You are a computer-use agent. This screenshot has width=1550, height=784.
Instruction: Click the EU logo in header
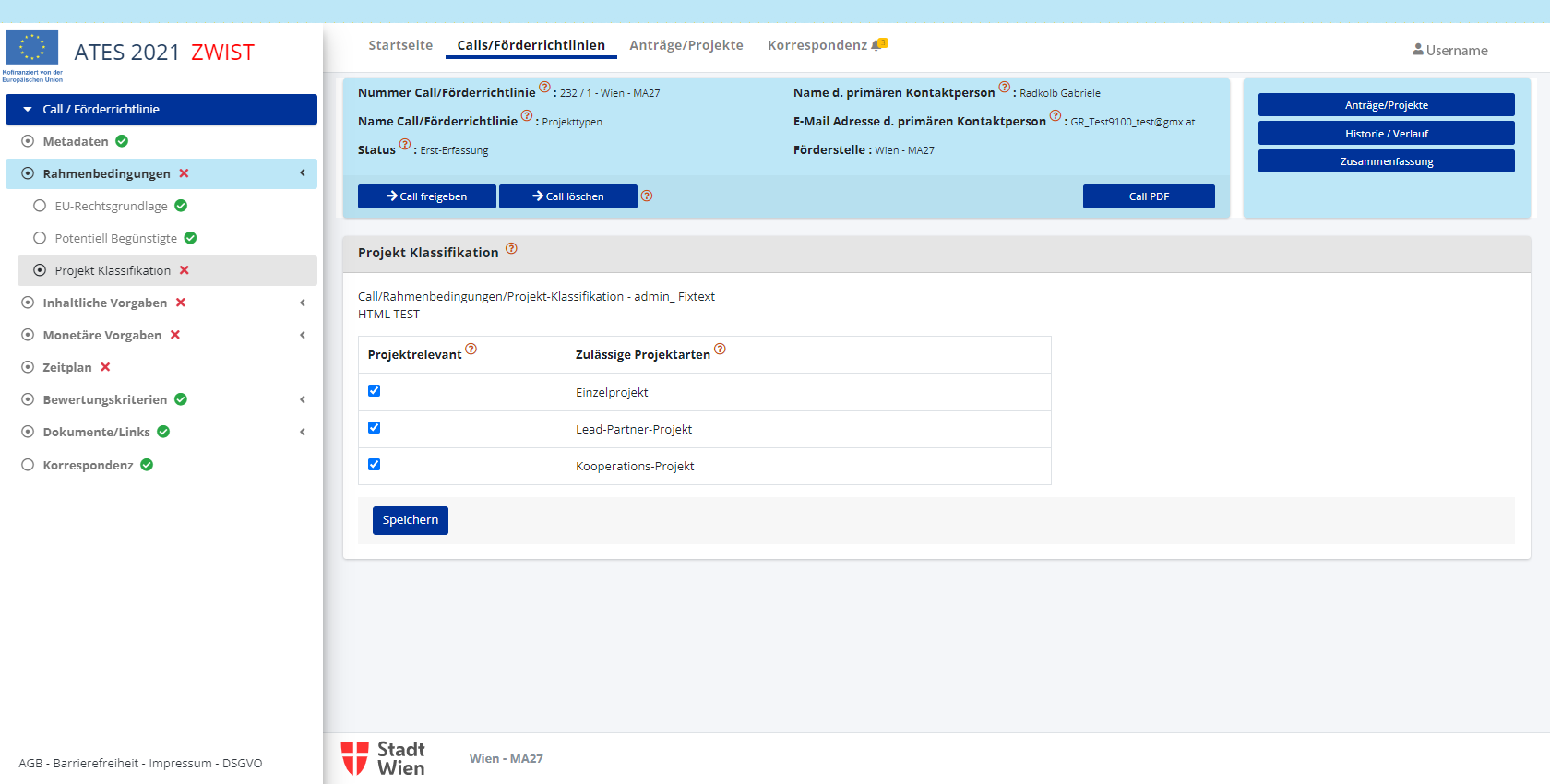(32, 49)
